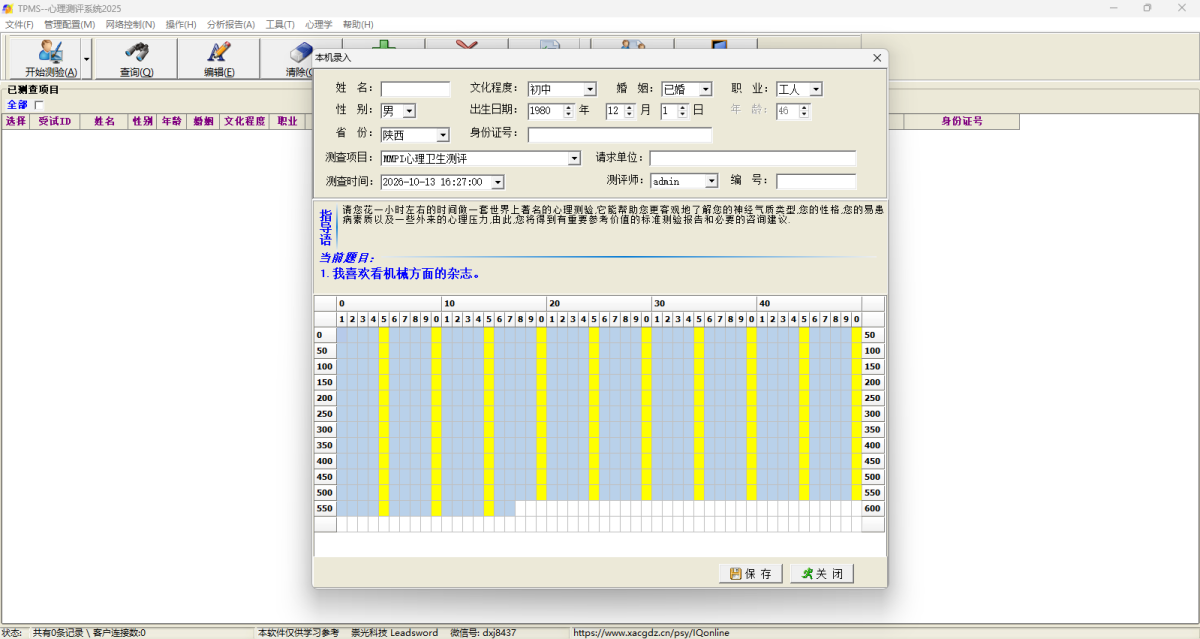Open the 心理学 menu
Viewport: 1200px width, 639px height.
coord(318,24)
